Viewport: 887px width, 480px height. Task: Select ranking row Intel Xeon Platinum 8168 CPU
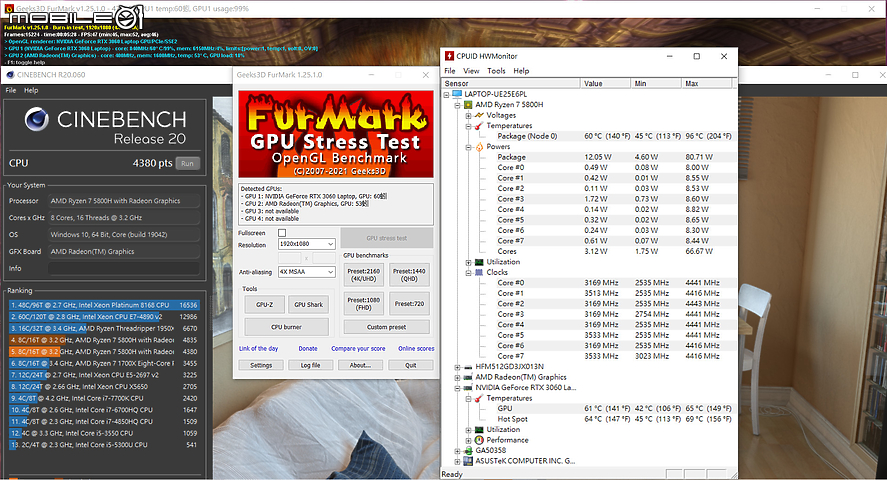coord(103,305)
